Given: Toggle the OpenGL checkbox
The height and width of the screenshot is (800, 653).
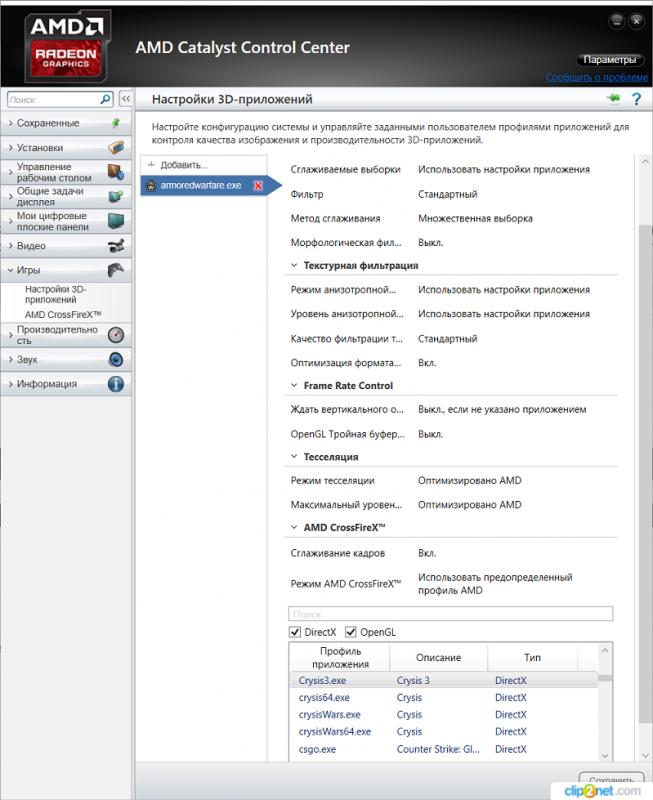Looking at the screenshot, I should (x=351, y=632).
